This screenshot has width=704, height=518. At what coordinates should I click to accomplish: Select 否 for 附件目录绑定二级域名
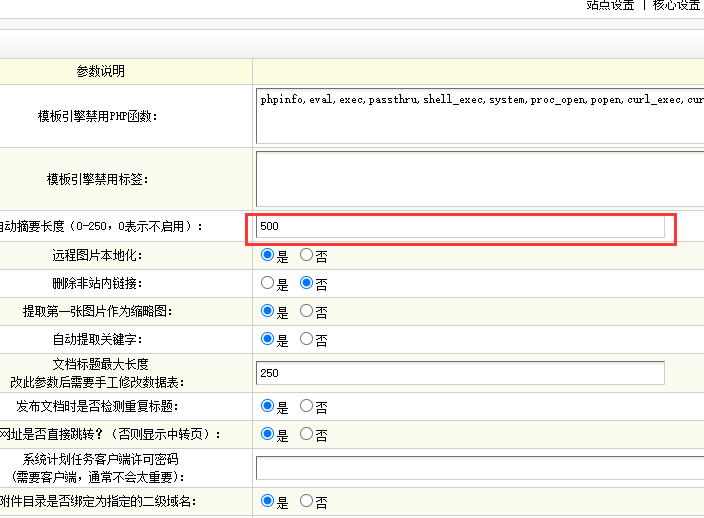pos(307,500)
